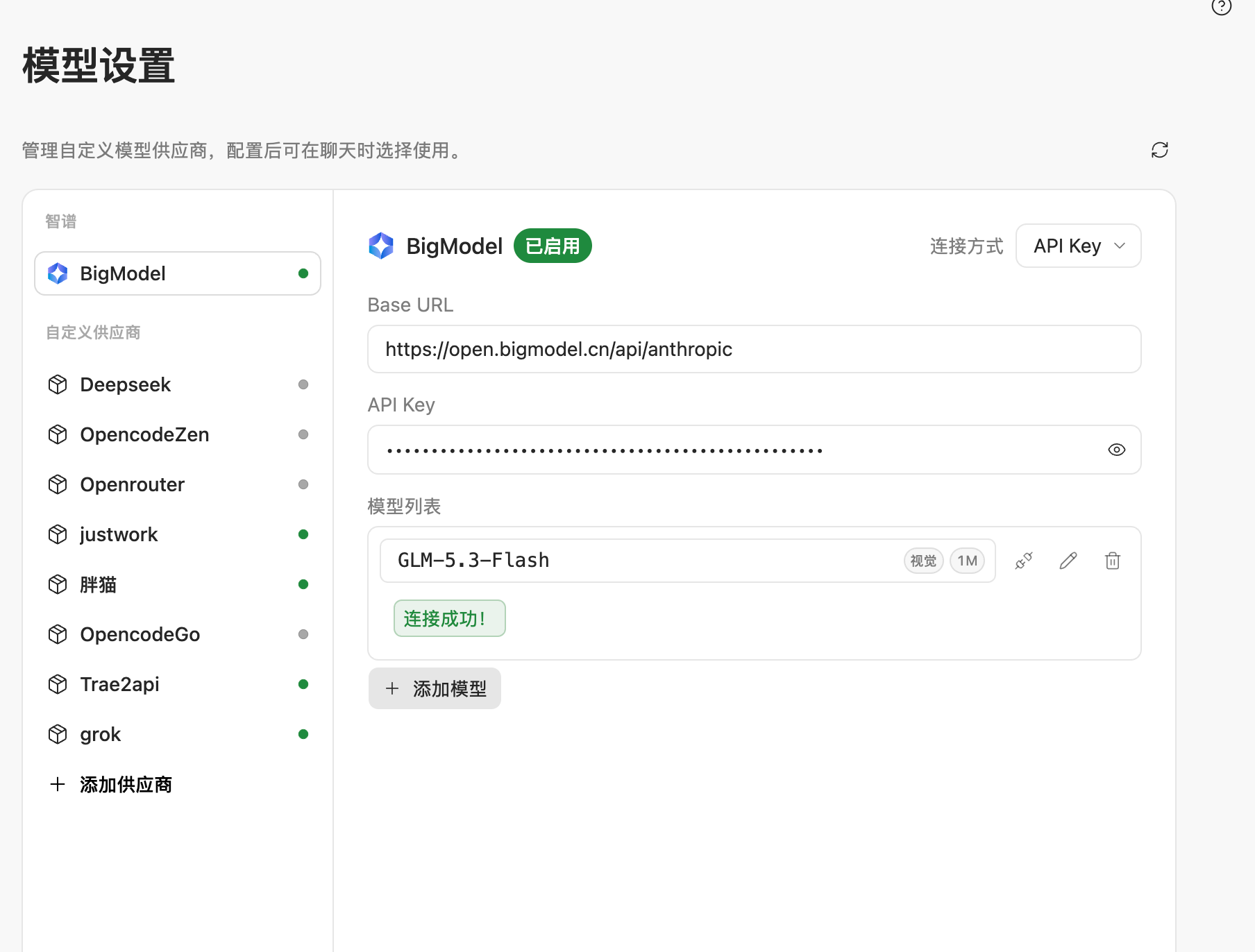Select the justwork provider
Screen dimensions: 1255x952
pos(178,534)
